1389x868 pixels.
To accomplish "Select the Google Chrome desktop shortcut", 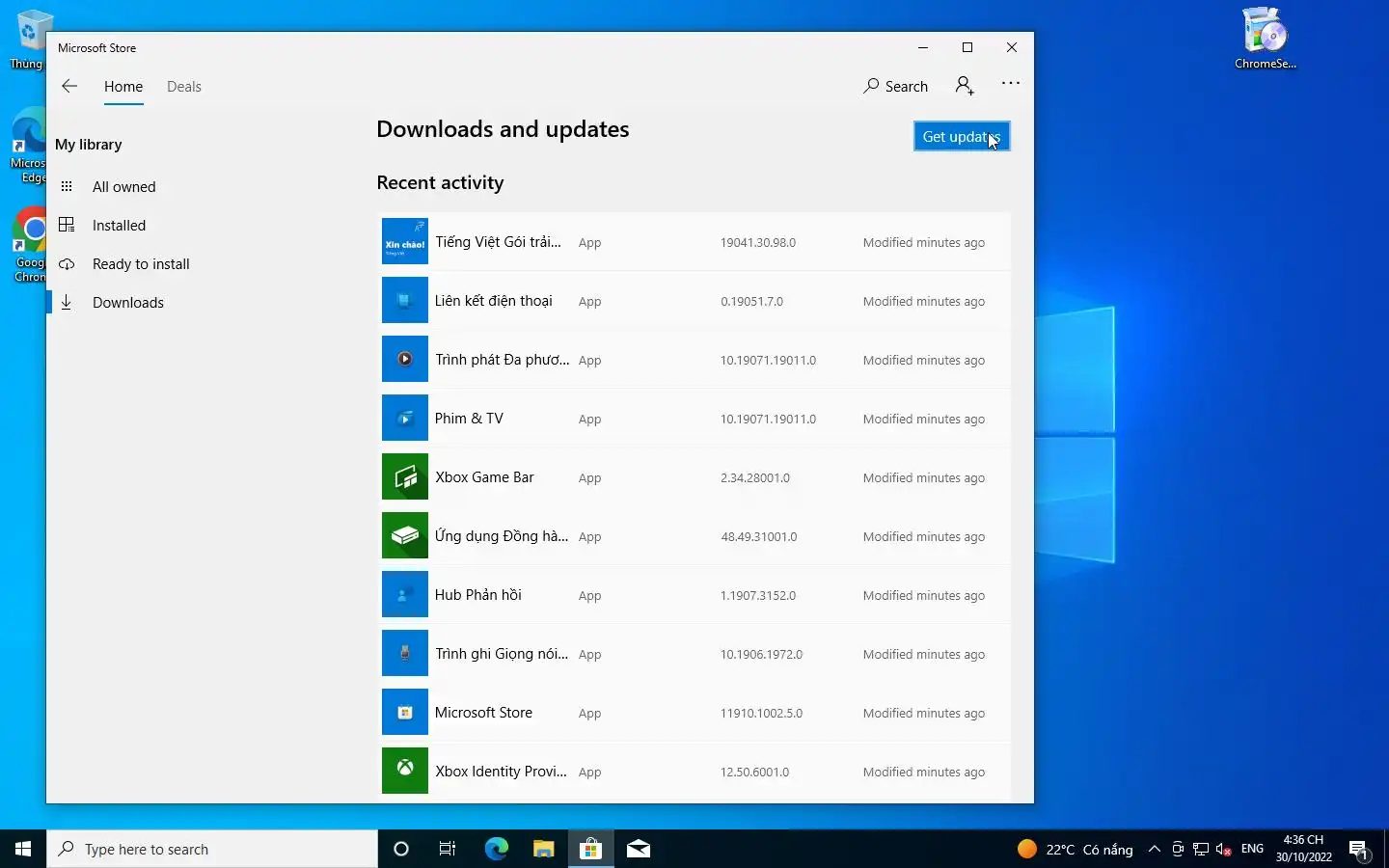I will point(29,245).
